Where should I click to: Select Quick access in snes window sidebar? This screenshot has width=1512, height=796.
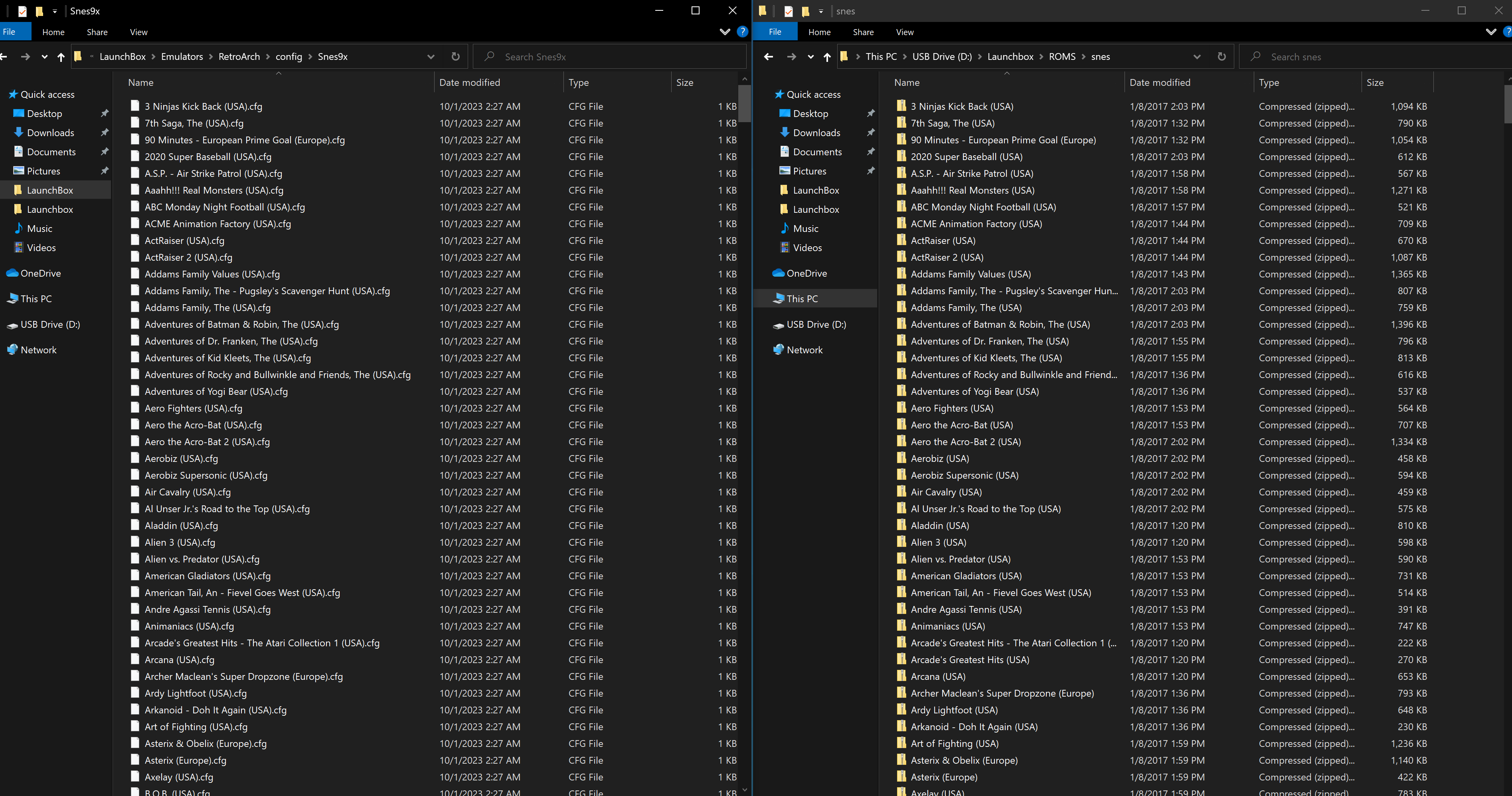click(813, 95)
